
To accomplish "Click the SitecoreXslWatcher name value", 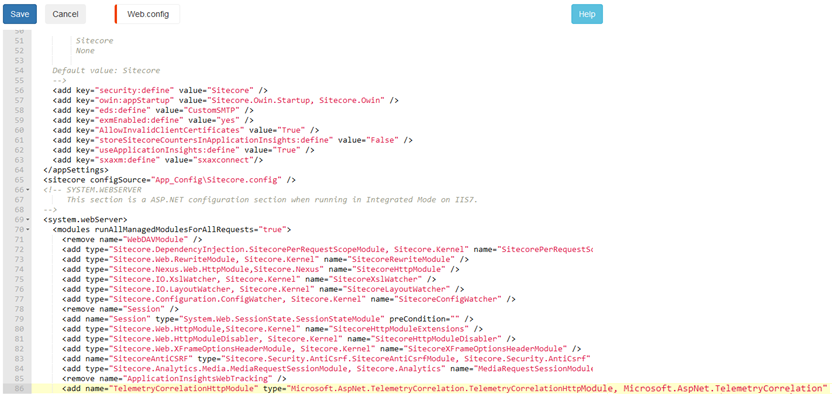I will click(377, 279).
